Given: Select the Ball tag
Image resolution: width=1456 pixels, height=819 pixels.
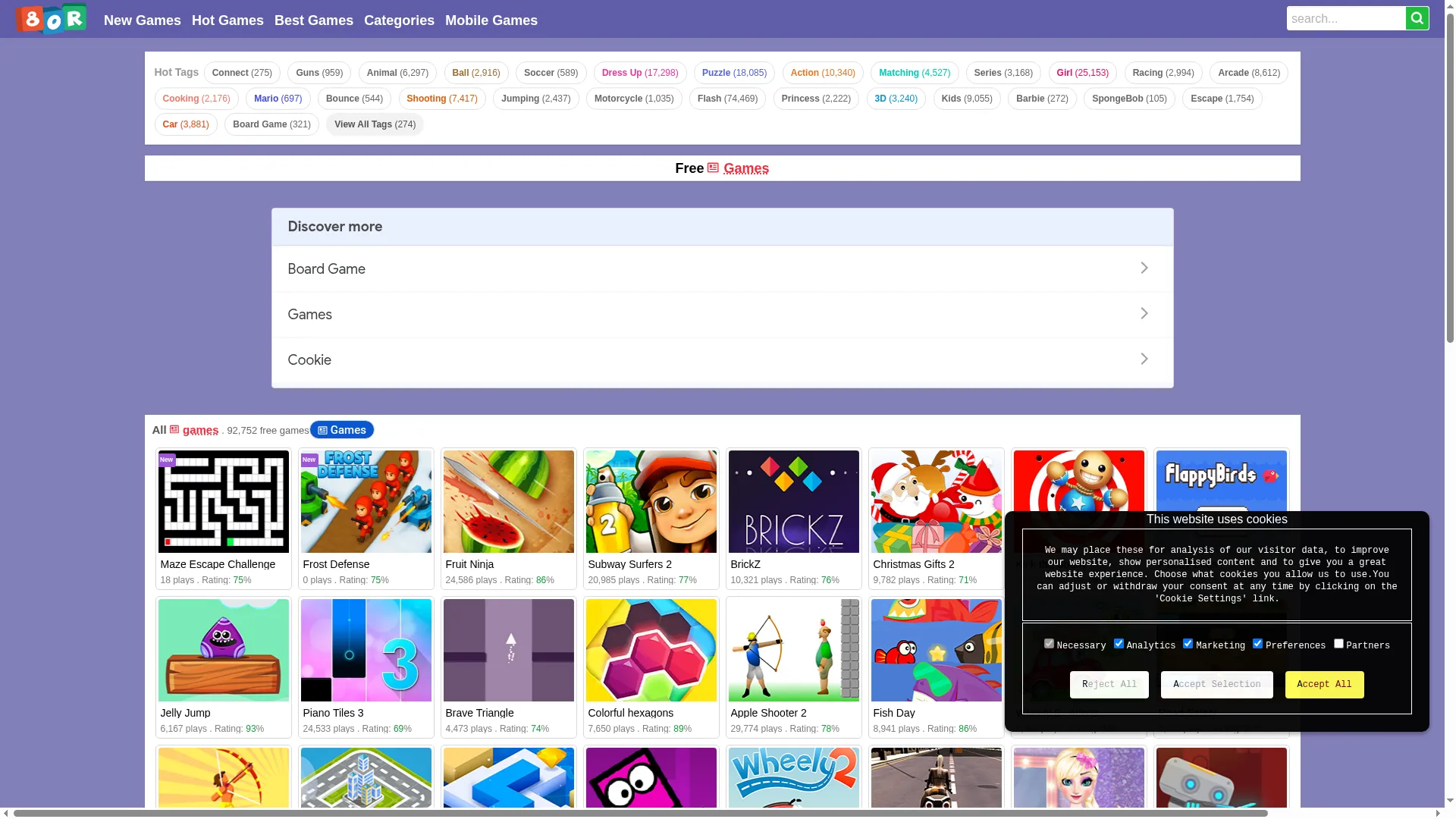Looking at the screenshot, I should coord(476,73).
